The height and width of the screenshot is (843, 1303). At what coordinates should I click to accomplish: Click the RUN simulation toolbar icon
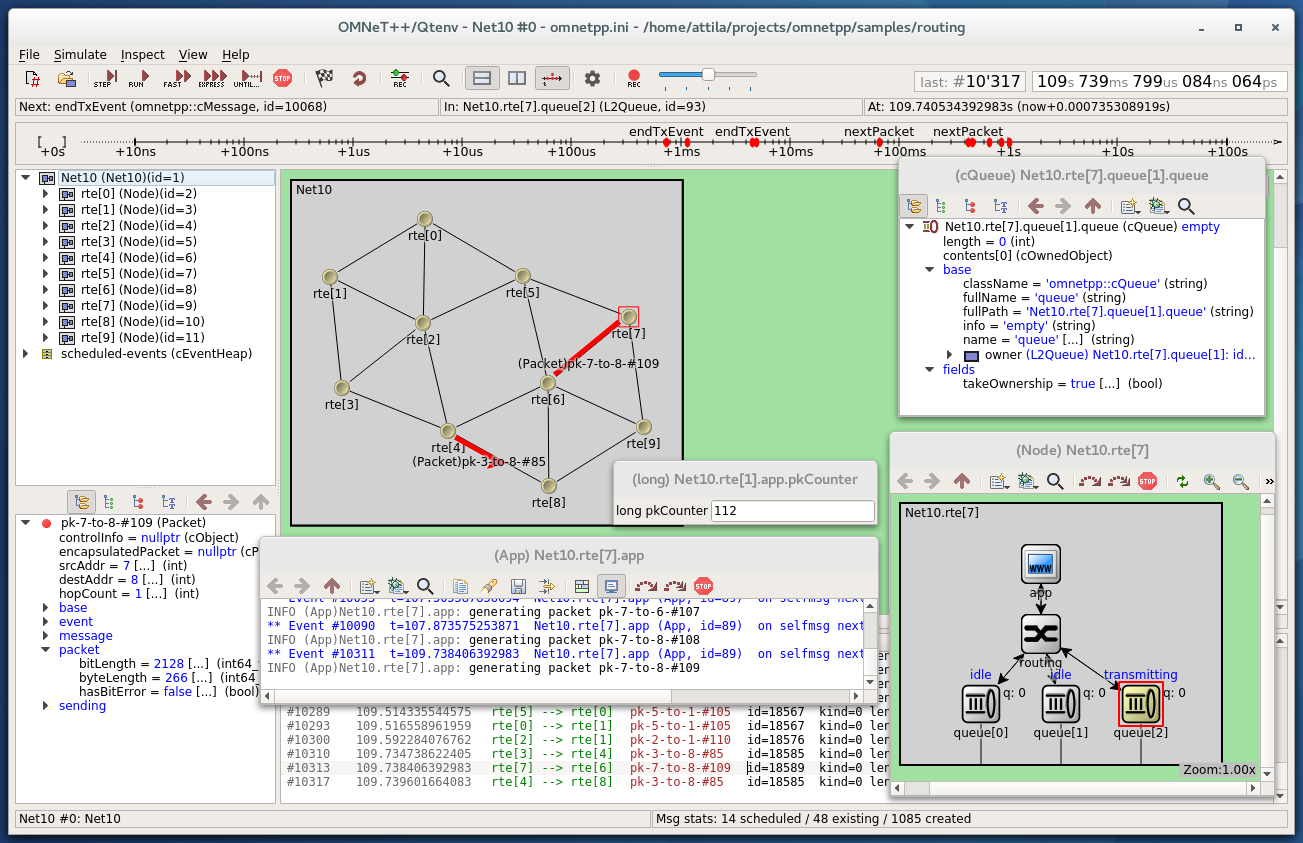(x=139, y=78)
